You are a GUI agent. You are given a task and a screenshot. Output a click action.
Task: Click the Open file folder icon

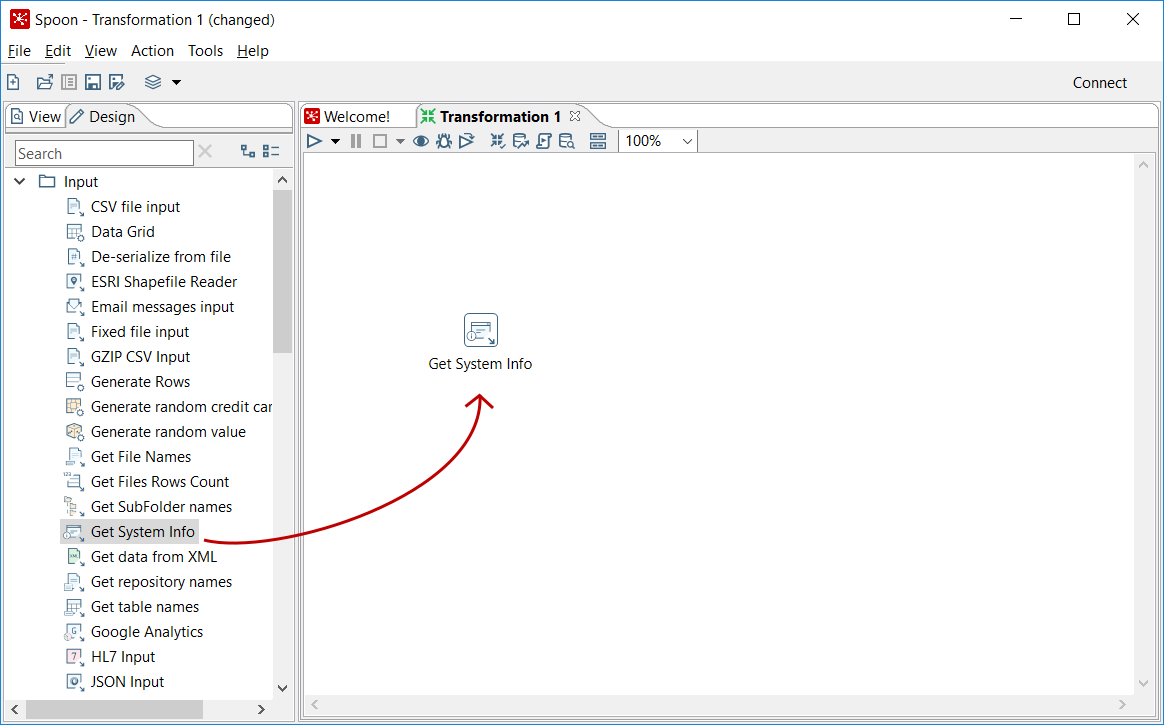45,82
